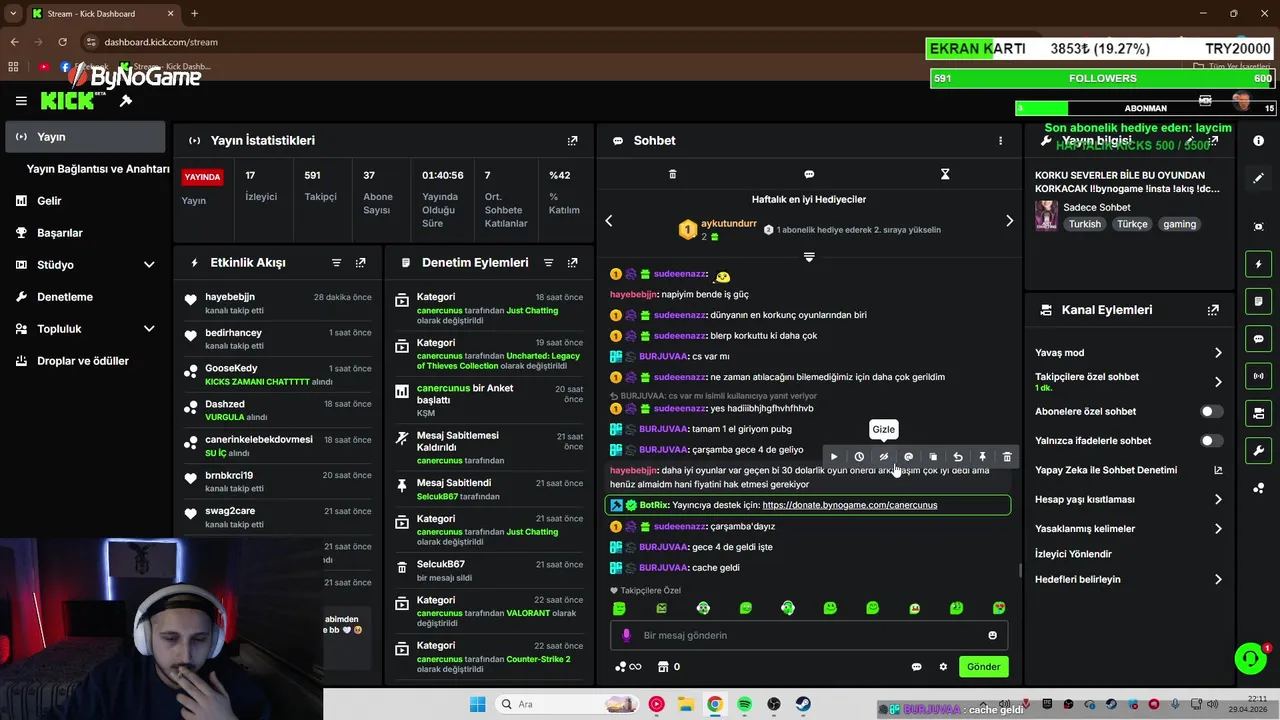Toggle Yalnızca ifadelerle sohbet switch

pyautogui.click(x=1211, y=441)
